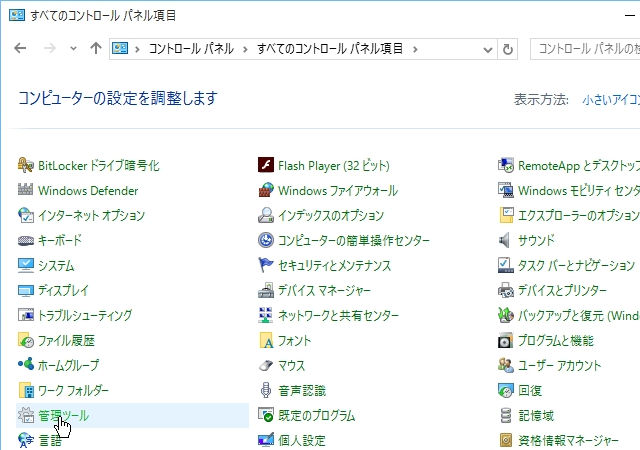Open the RemoteApp とデスクトップ icon
Image resolution: width=640 pixels, height=450 pixels.
coord(506,165)
